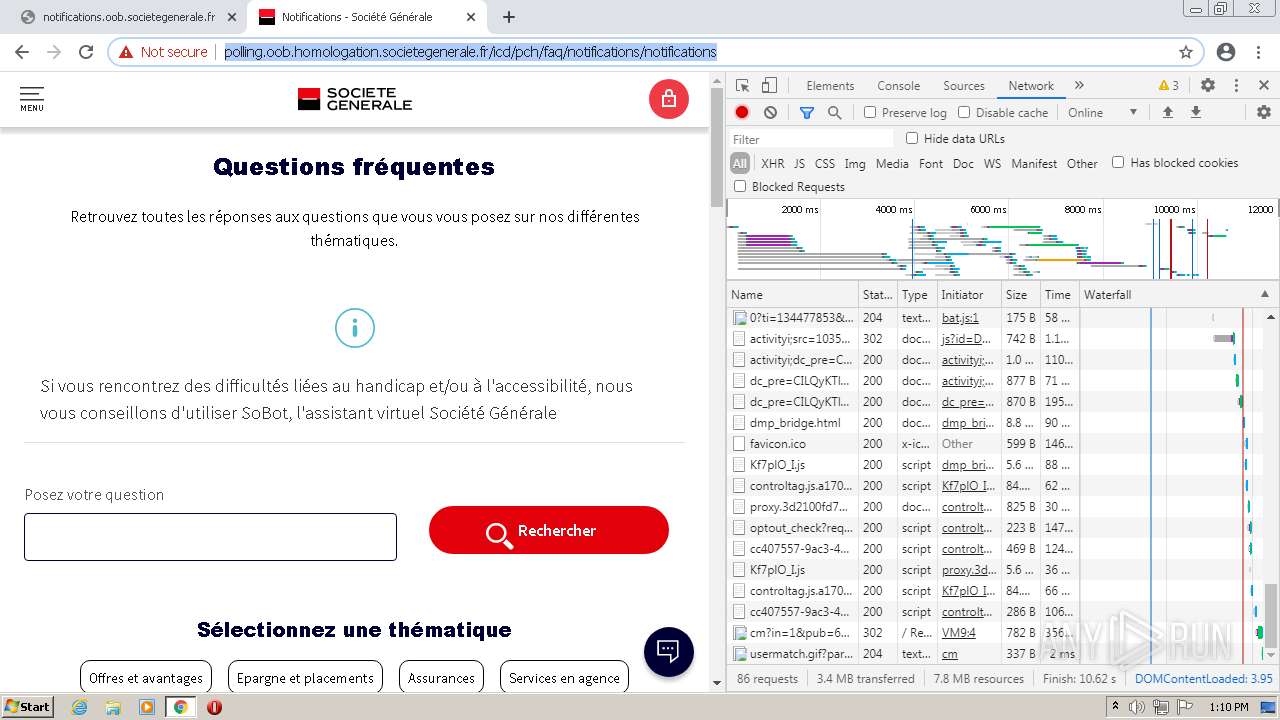Open DevTools three-dot customize menu
The height and width of the screenshot is (720, 1280).
[1236, 86]
